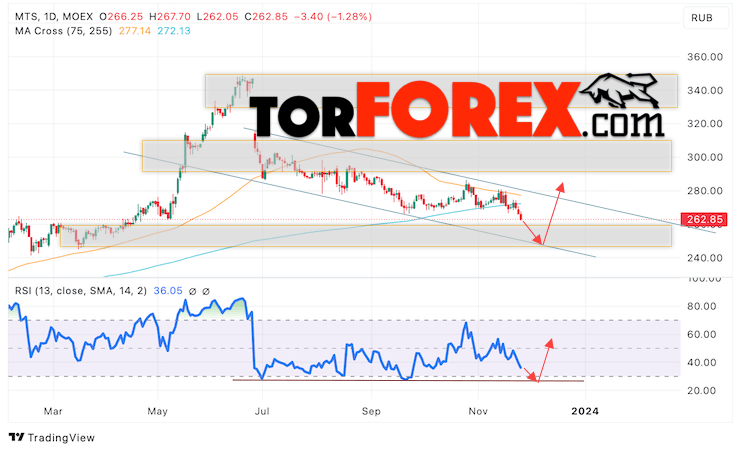Click the RSI (13, close, SMA, 14, 2) legend
The width and height of the screenshot is (741, 452).
tap(80, 291)
